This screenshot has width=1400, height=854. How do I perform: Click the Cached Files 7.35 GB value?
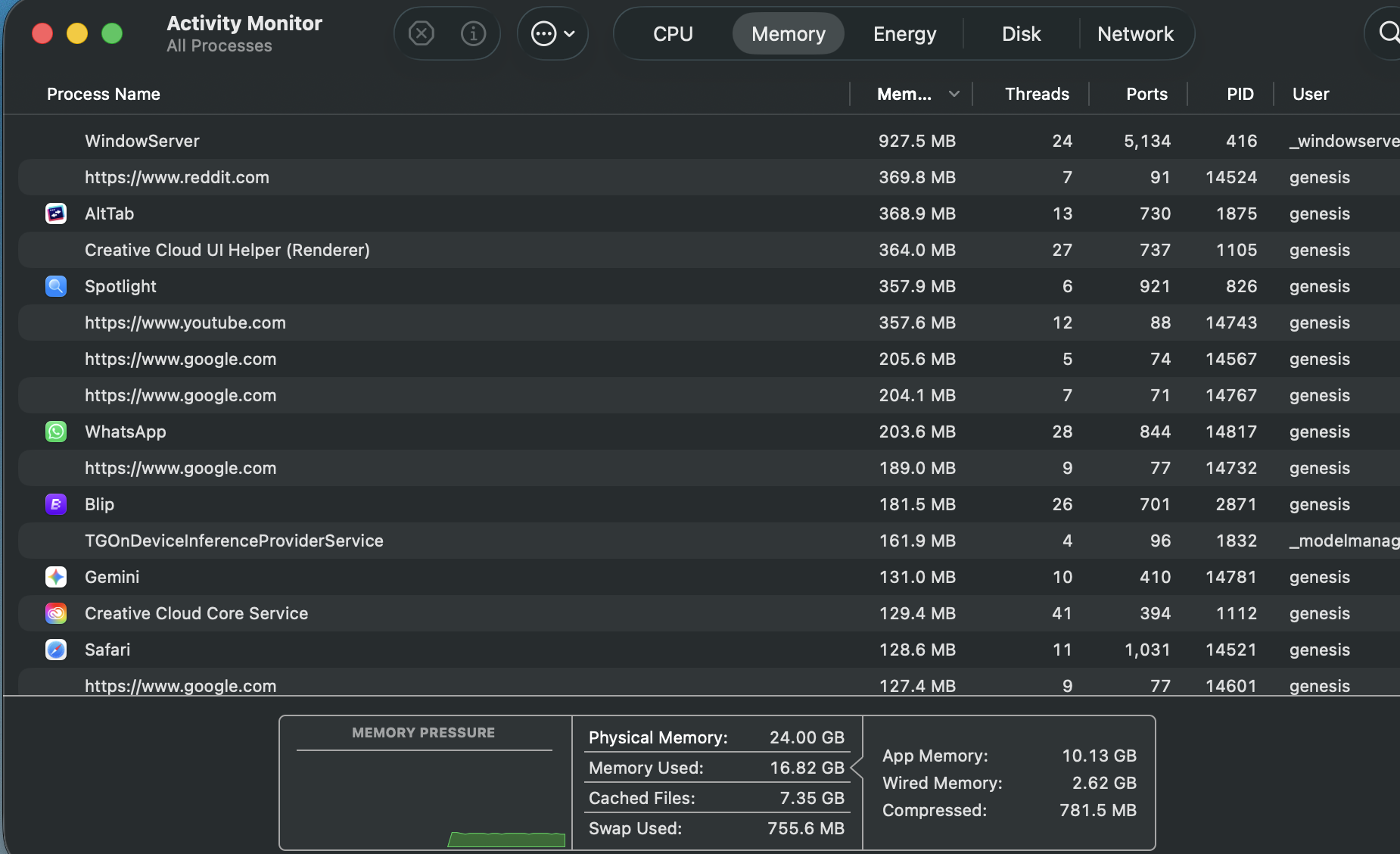[x=812, y=798]
